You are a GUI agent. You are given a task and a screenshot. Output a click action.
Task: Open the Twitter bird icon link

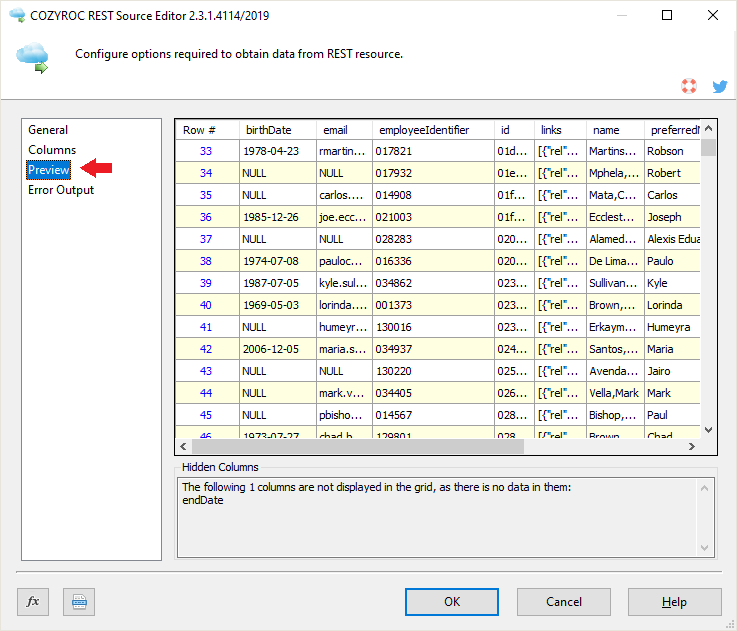(719, 87)
